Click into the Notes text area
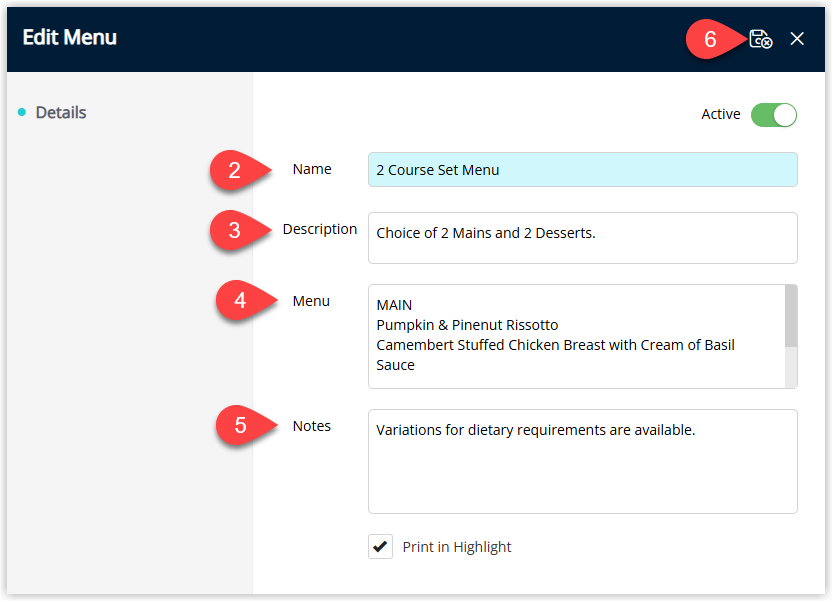This screenshot has width=833, height=602. pos(582,461)
